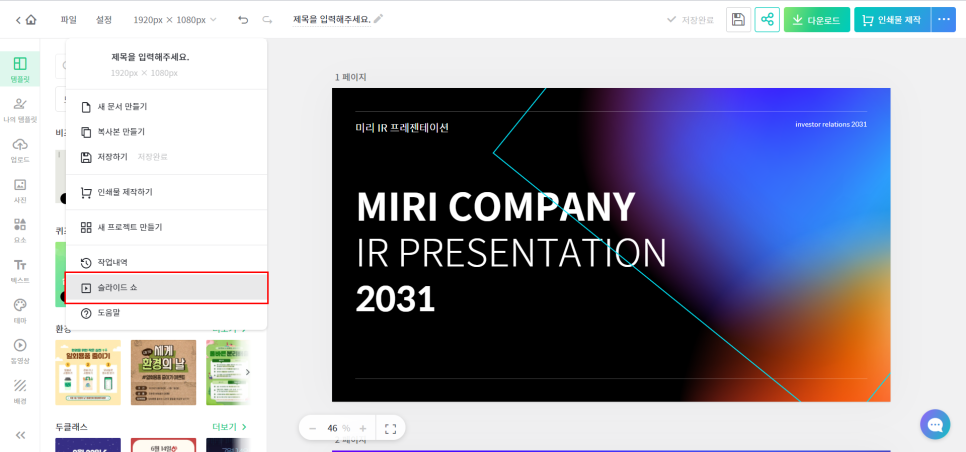The height and width of the screenshot is (452, 966).
Task: Click the 다운로드 button
Action: 816,20
